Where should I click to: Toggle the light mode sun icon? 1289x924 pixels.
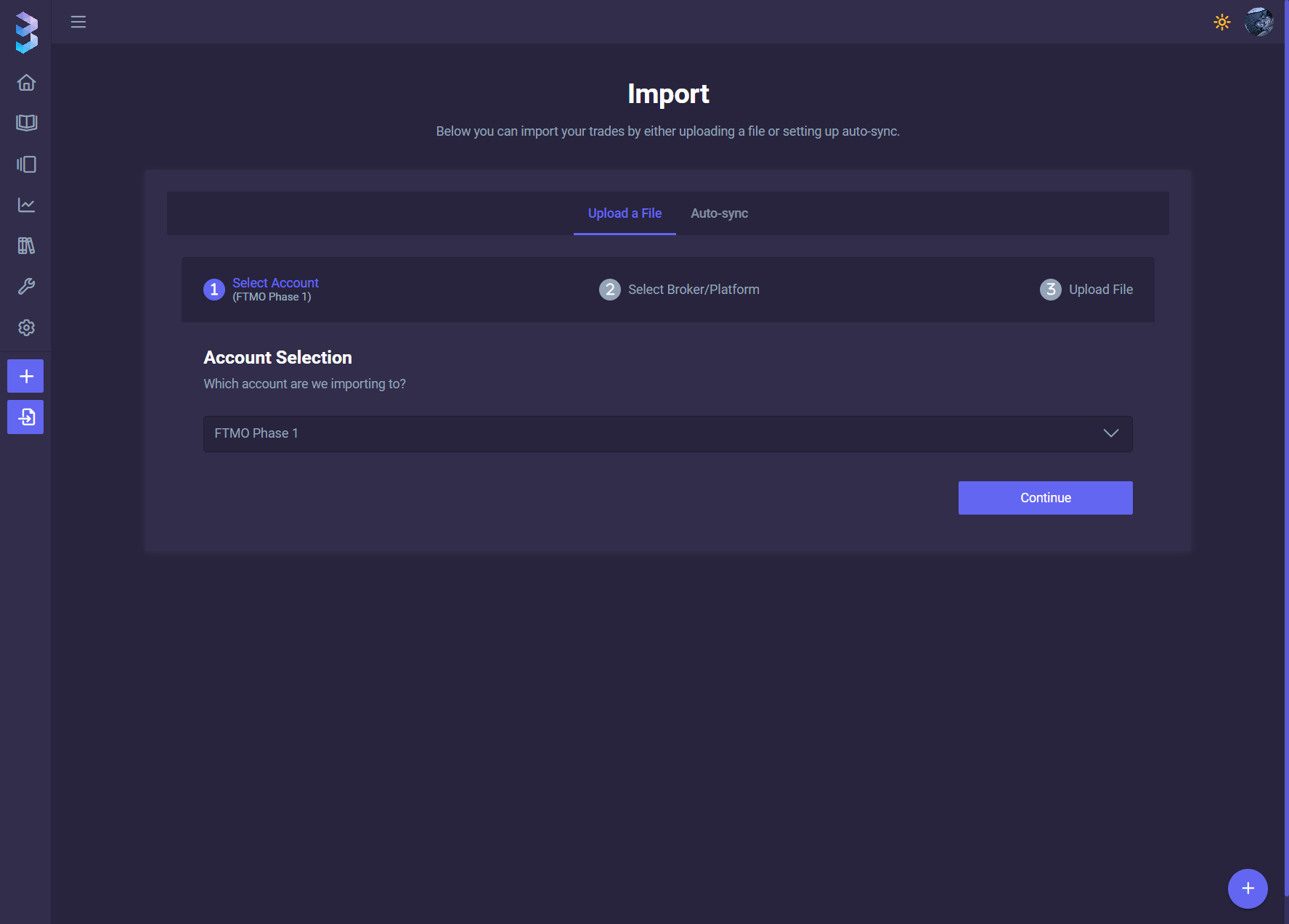click(1222, 22)
